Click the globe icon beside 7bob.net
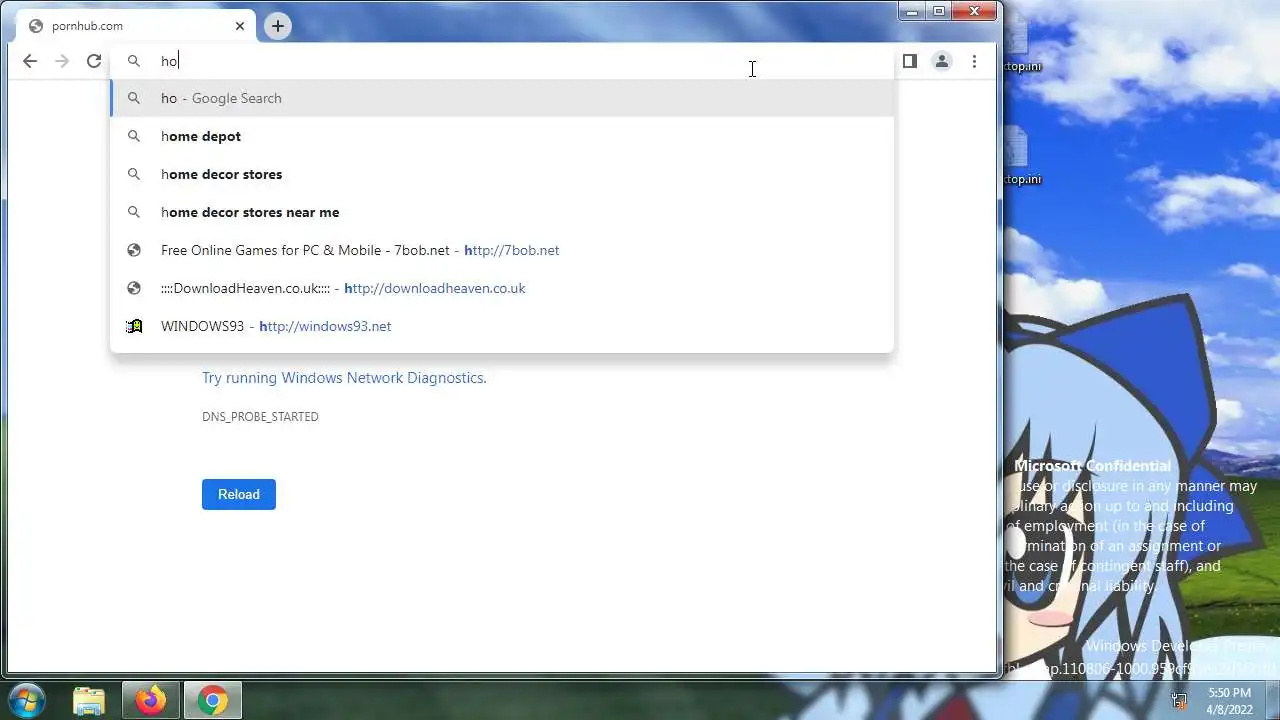 pos(134,250)
